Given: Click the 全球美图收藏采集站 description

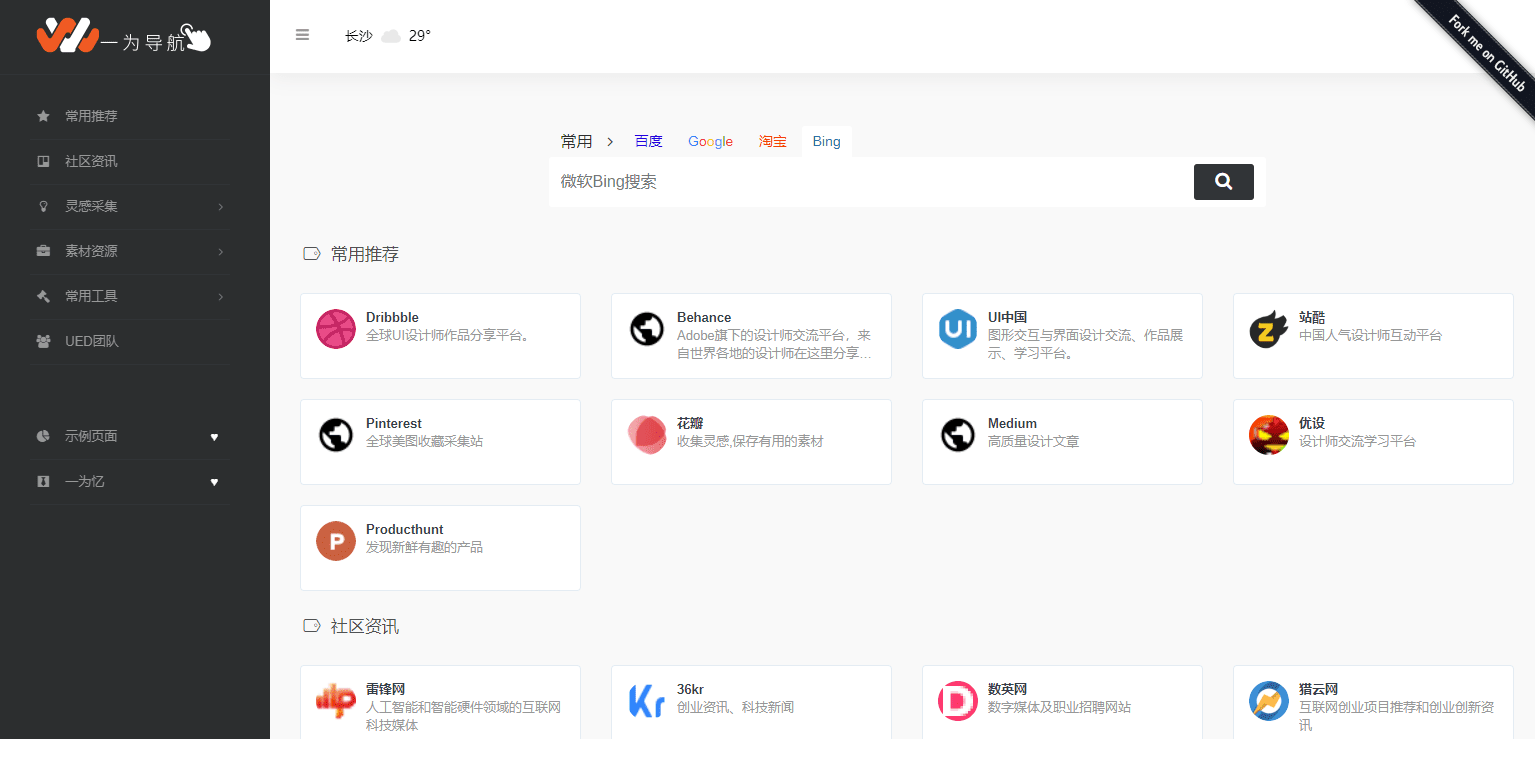Looking at the screenshot, I should [424, 441].
